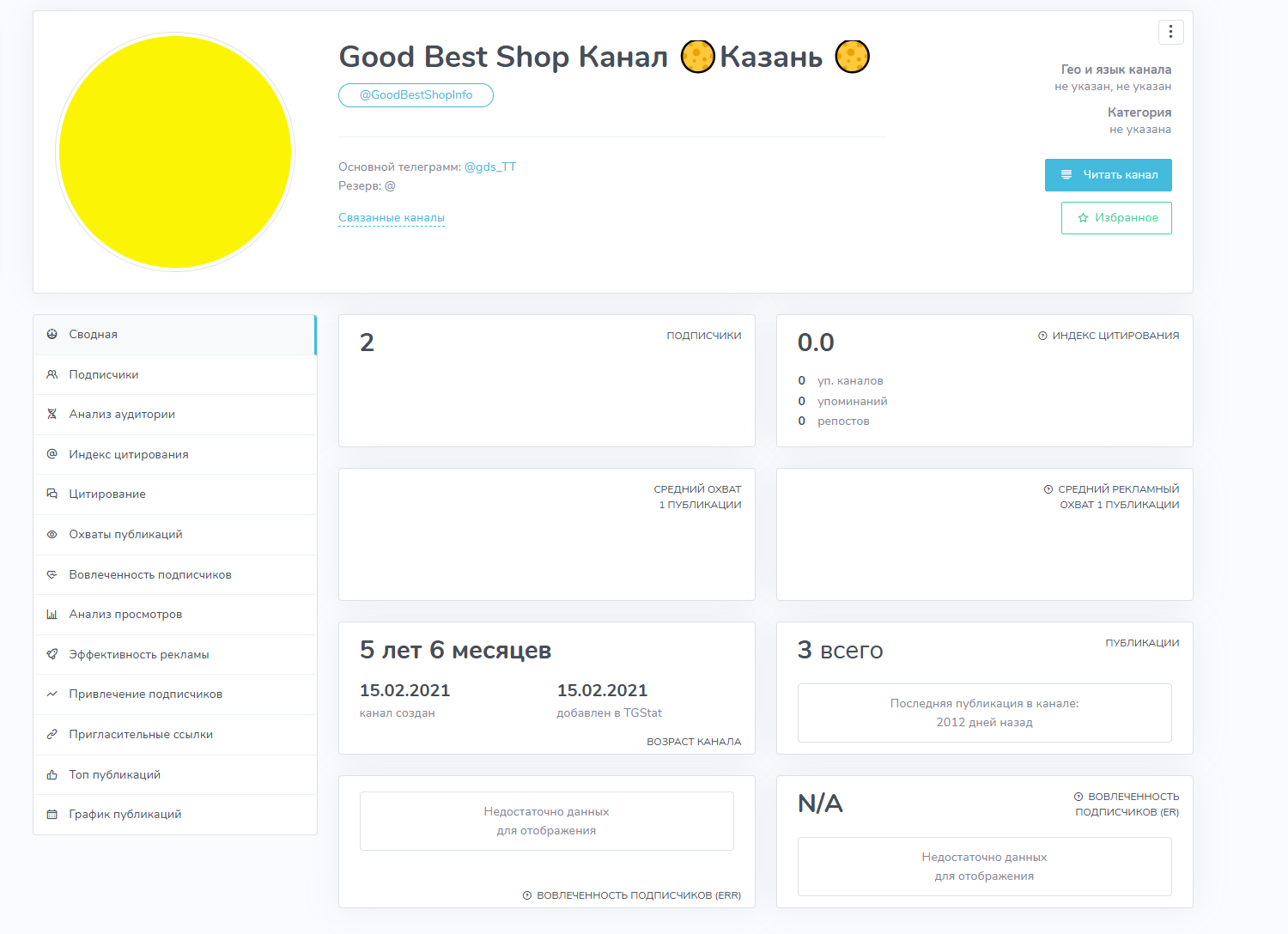
Task: Open the @gds_TT telegram link
Action: [x=490, y=167]
